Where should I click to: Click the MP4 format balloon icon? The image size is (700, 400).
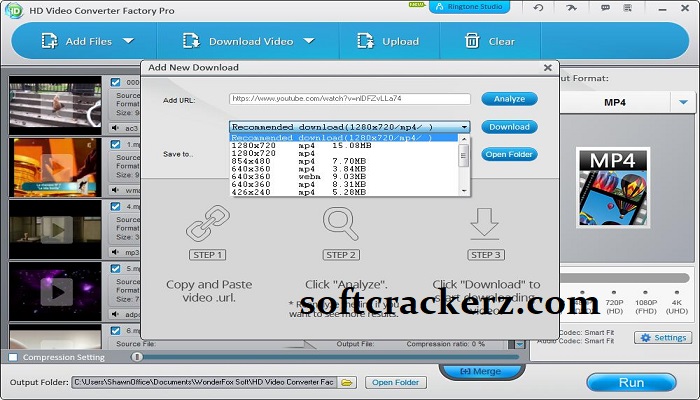click(612, 188)
